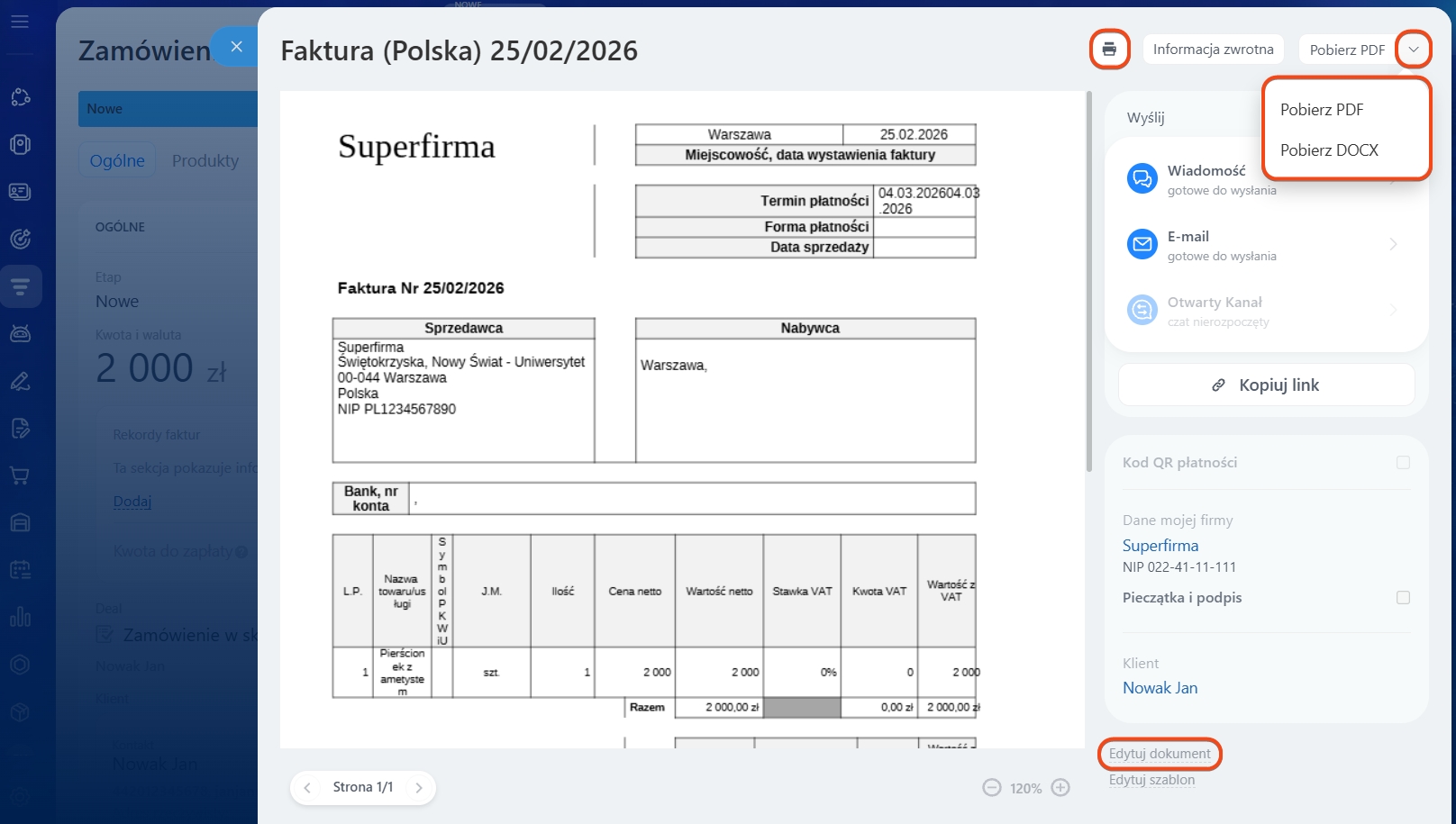Open the Edytuj dokument link
Image resolution: width=1456 pixels, height=824 pixels.
(1160, 754)
